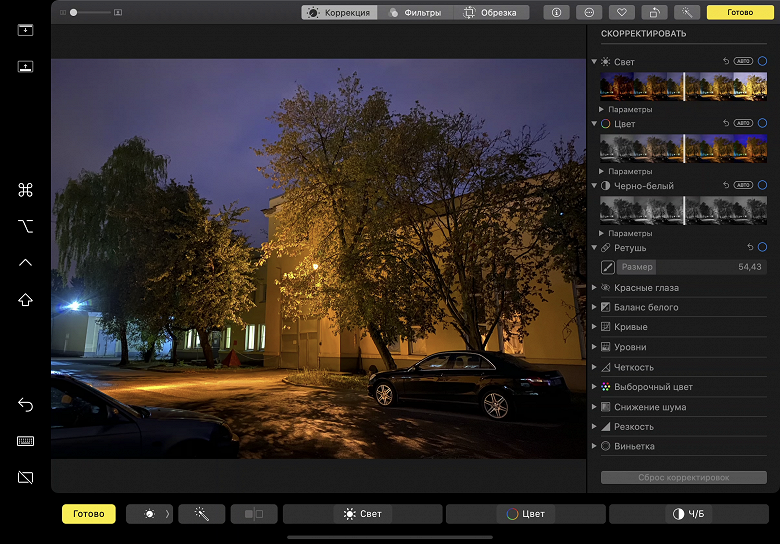
Task: Switch to the Фильтры tab
Action: (415, 12)
